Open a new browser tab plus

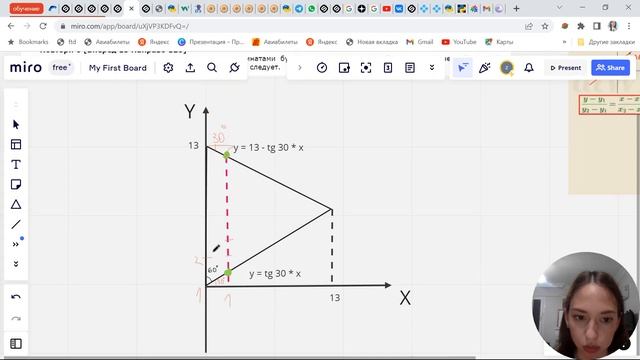(x=516, y=8)
